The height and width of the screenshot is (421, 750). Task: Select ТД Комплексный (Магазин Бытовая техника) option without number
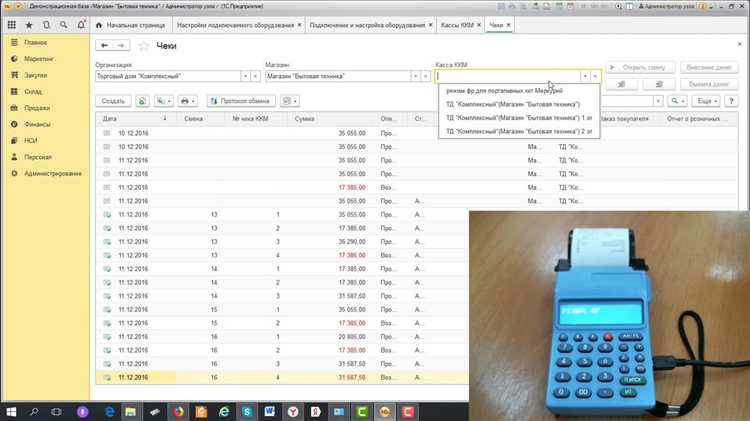tap(519, 104)
